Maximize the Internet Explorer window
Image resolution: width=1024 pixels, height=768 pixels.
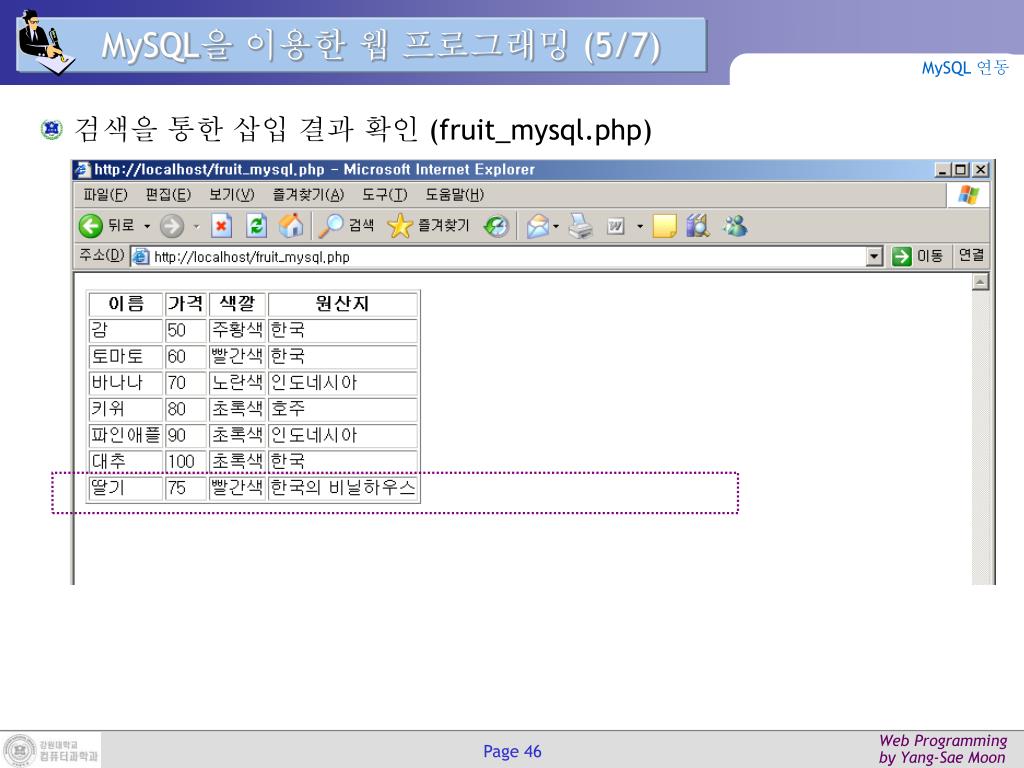[x=960, y=170]
